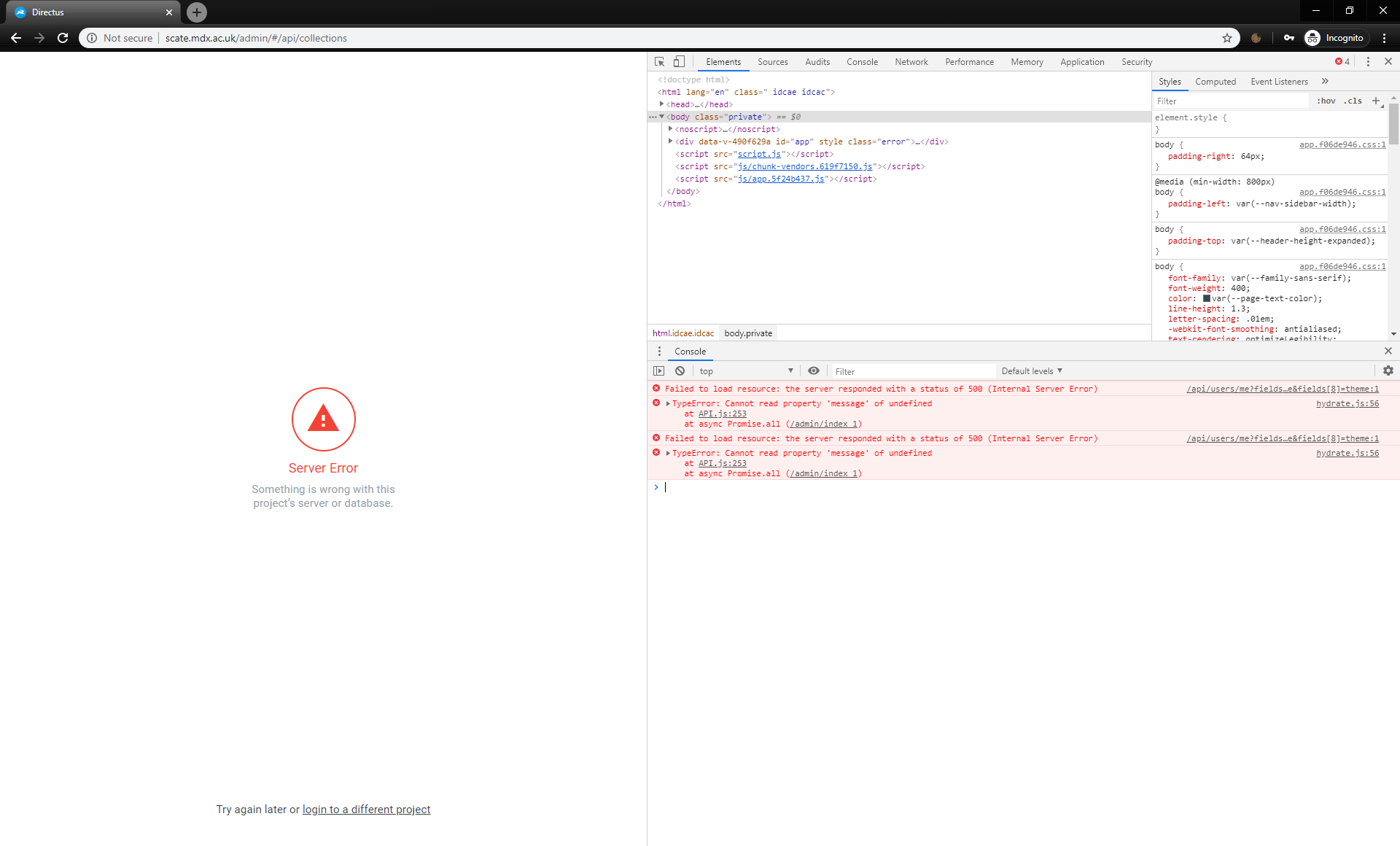
Task: Open console settings with the gear icon
Action: pos(1388,370)
